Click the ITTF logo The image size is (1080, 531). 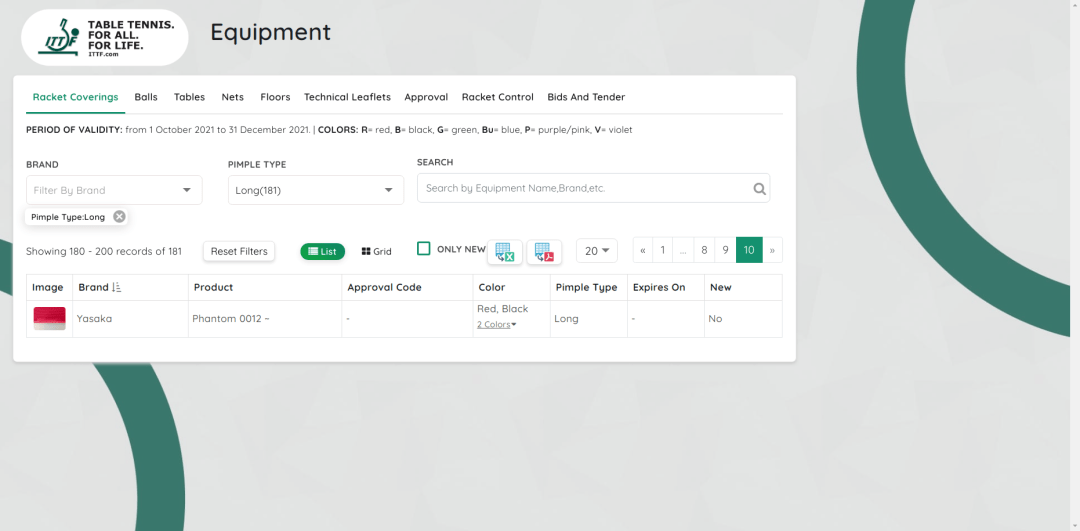[x=104, y=38]
